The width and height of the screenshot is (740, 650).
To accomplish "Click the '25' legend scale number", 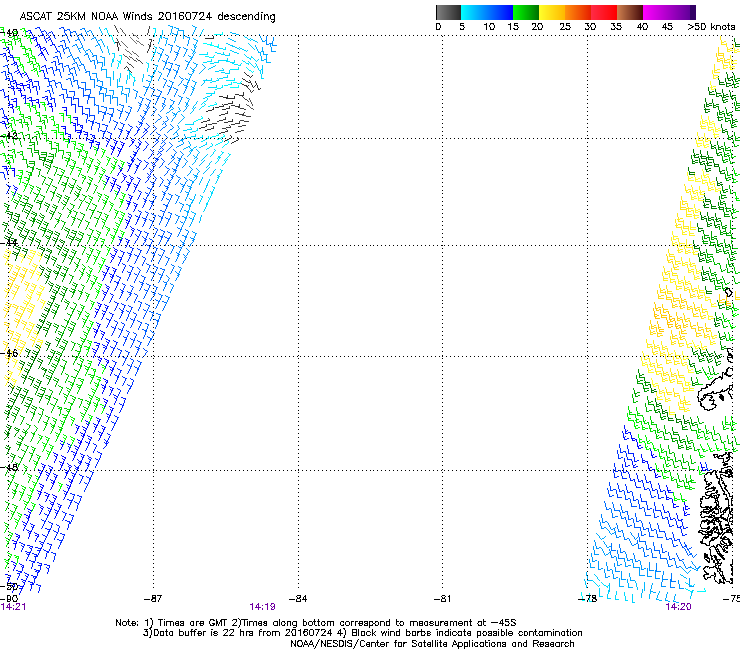I will [x=565, y=27].
